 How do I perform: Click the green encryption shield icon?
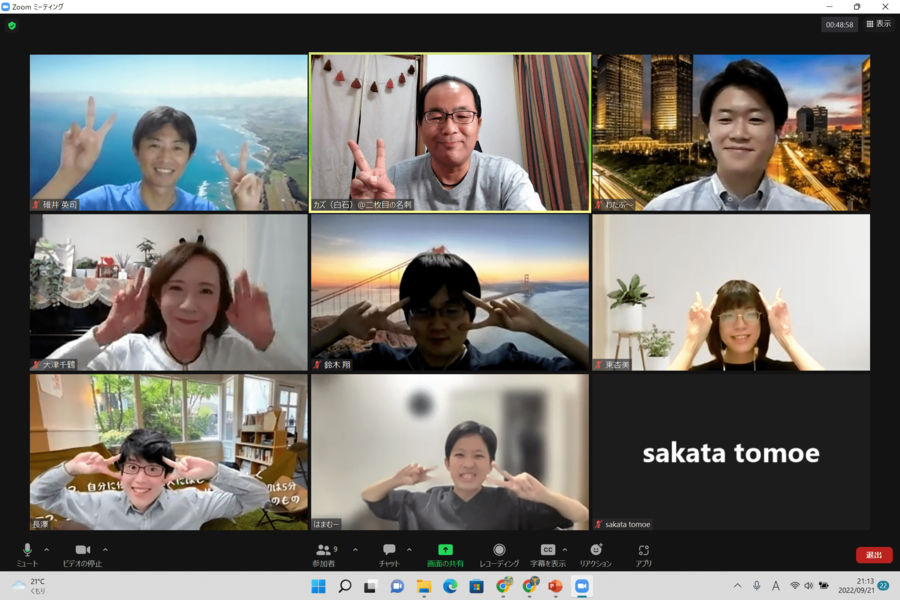12,25
